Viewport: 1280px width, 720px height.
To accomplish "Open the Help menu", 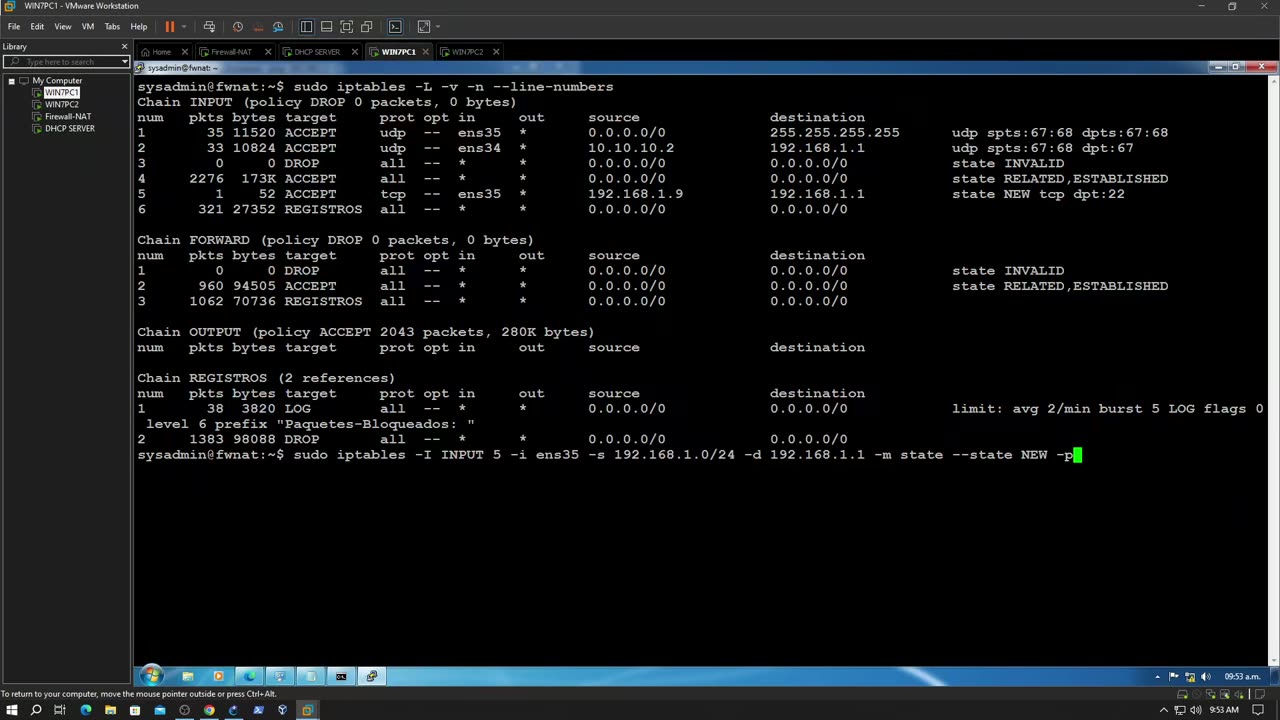I will click(139, 27).
